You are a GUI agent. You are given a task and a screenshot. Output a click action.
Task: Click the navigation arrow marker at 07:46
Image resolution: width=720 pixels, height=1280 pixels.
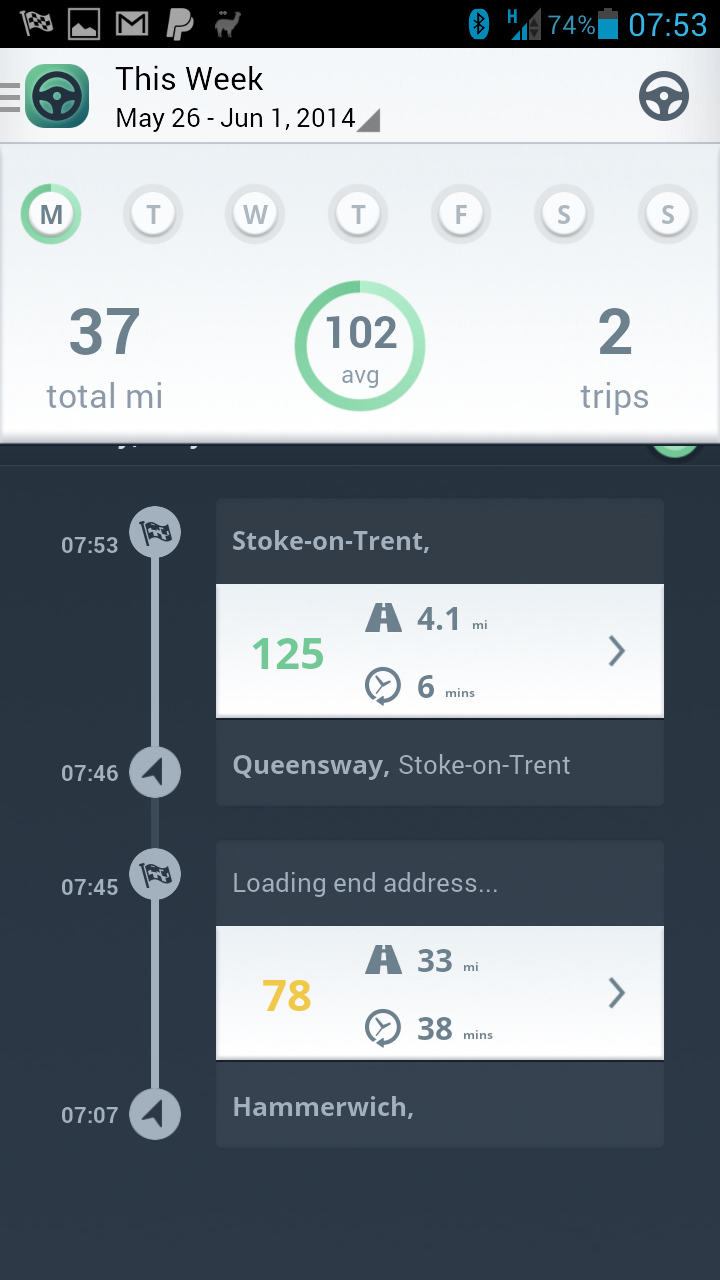[155, 772]
